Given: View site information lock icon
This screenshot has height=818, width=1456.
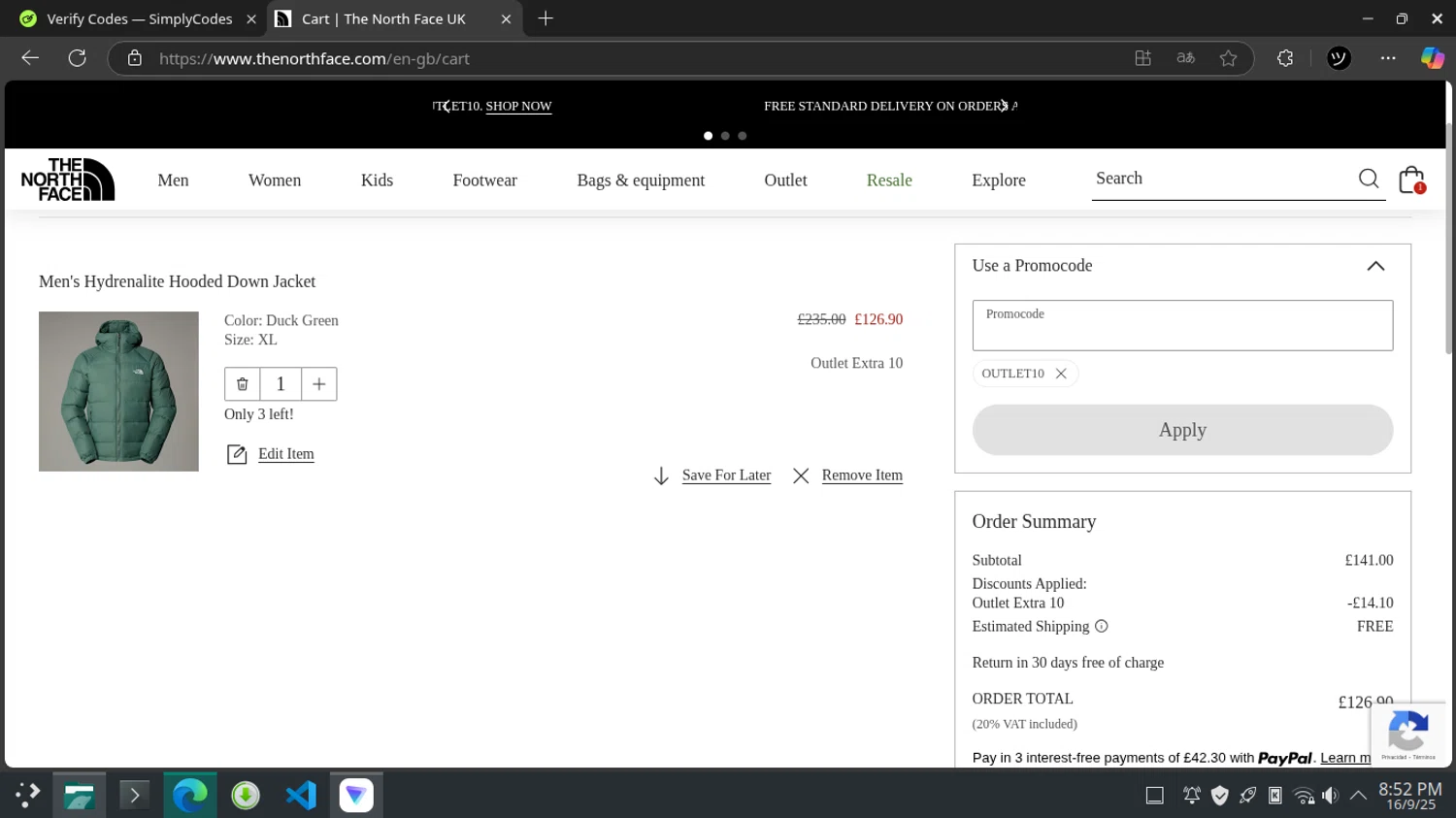Looking at the screenshot, I should (x=135, y=58).
